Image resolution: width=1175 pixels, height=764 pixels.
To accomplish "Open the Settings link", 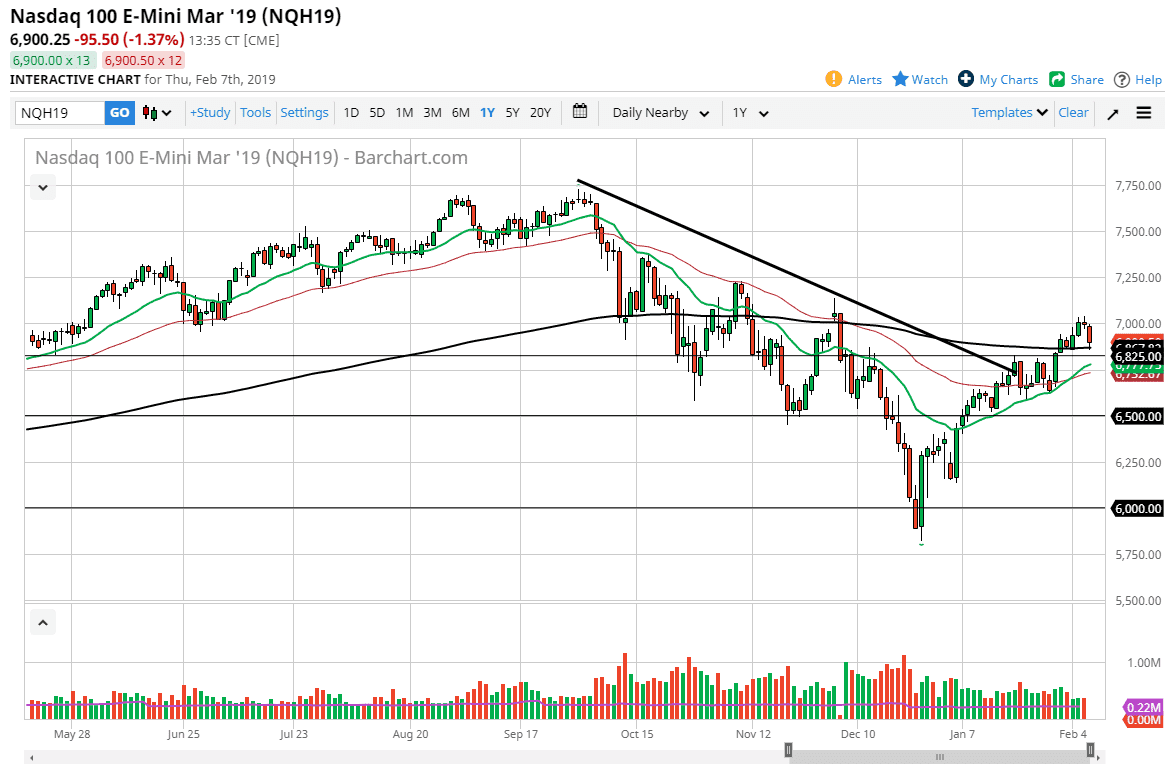I will point(304,113).
